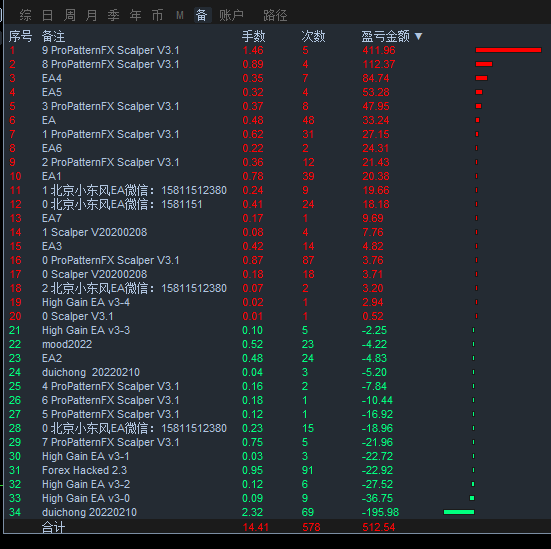Switch to the 综 summary tab
Screen dimensions: 551x549
pyautogui.click(x=26, y=15)
